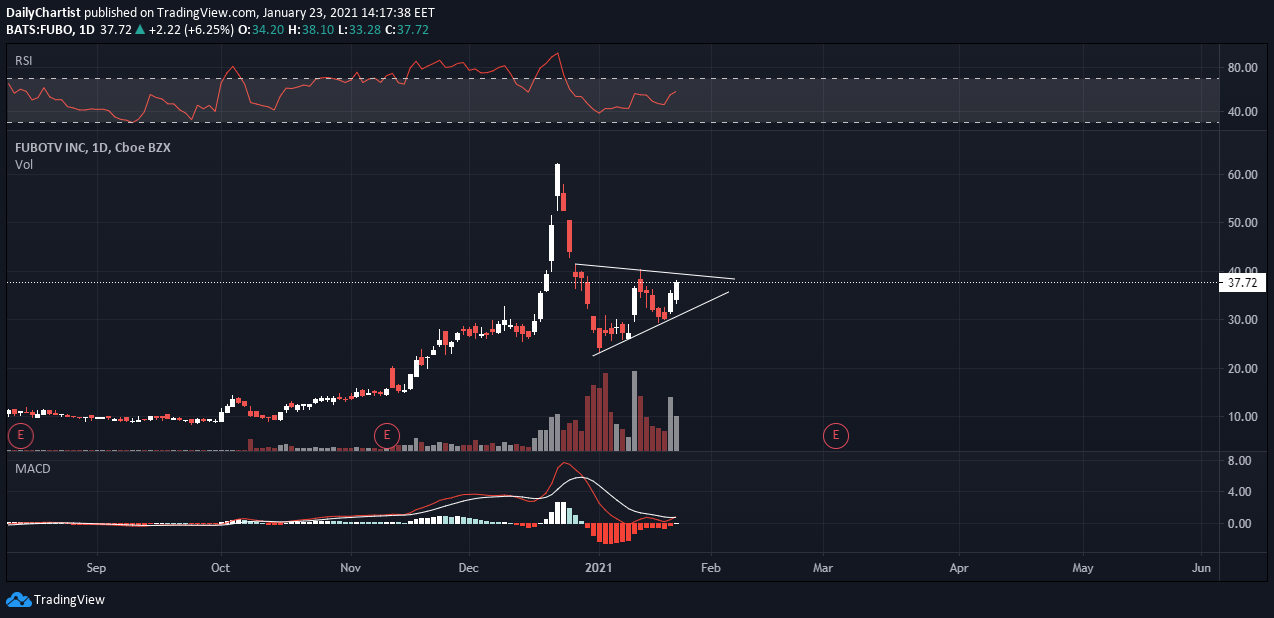Image resolution: width=1274 pixels, height=618 pixels.
Task: Click the 30.00 price axis label
Action: click(1242, 320)
